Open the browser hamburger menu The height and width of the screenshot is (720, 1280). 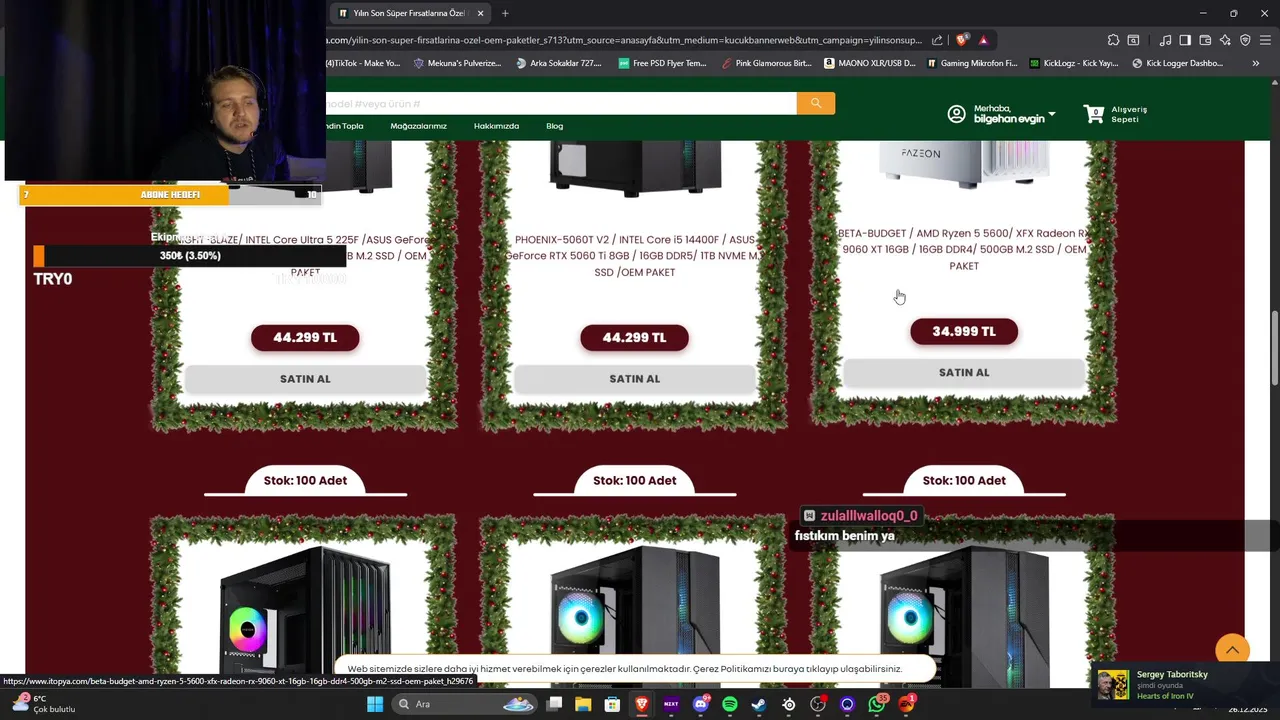click(x=1265, y=40)
